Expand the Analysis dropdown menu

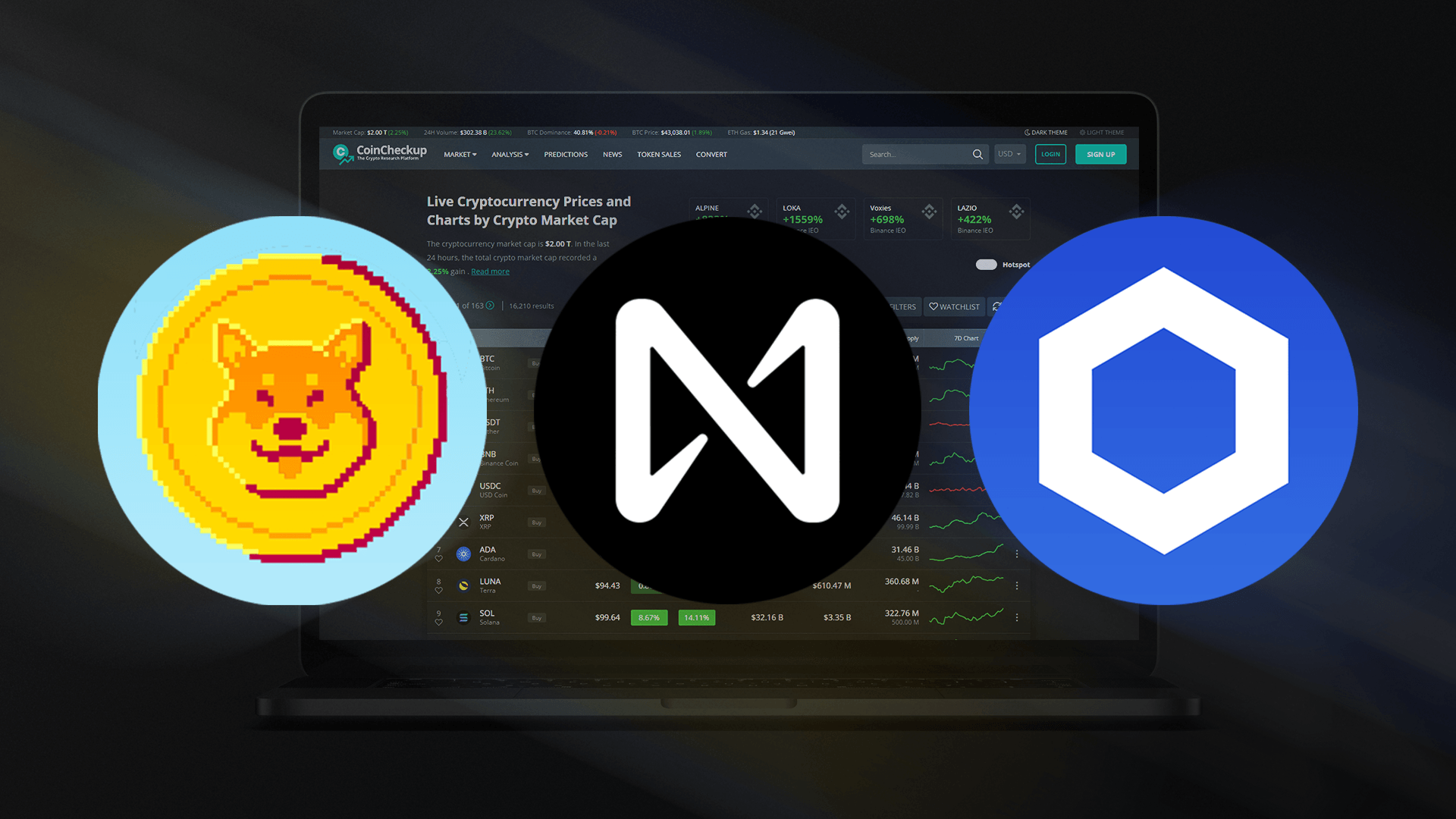pos(510,155)
